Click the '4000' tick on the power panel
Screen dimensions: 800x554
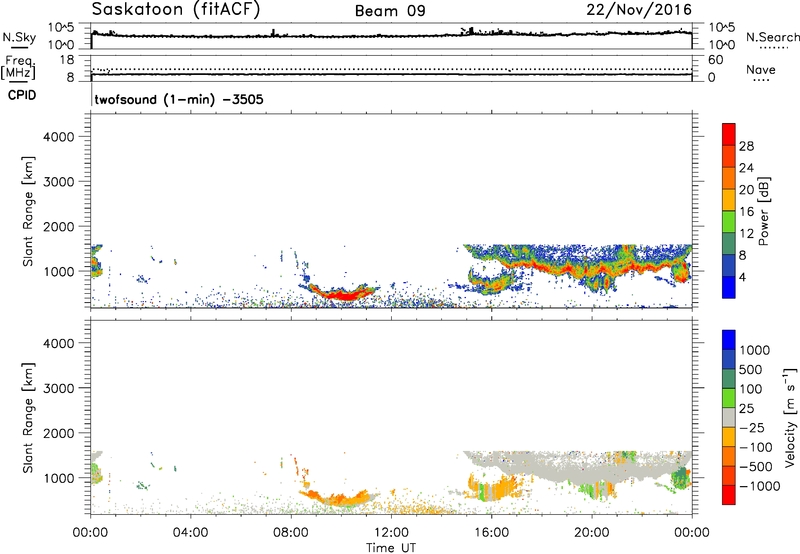[59, 137]
